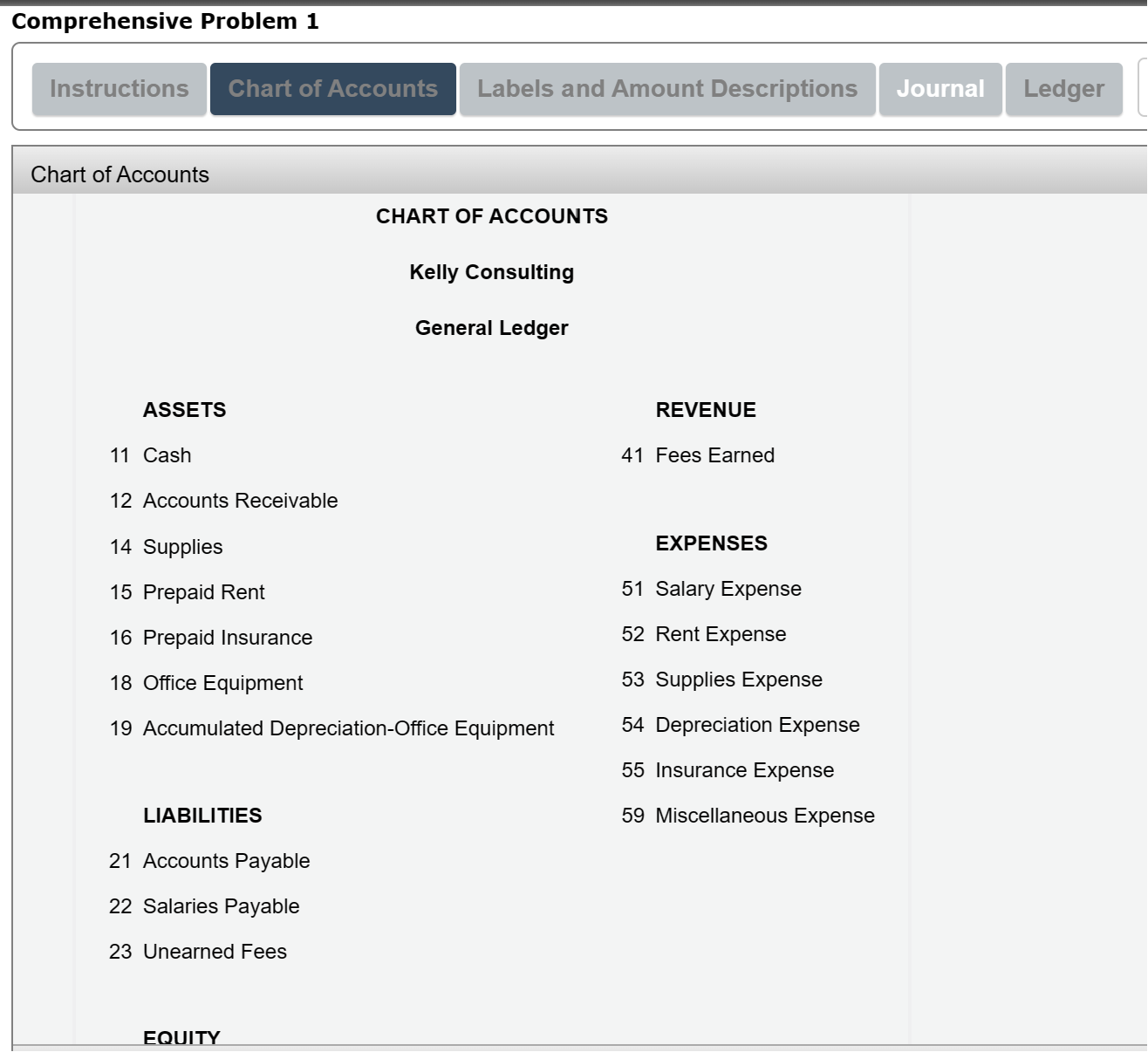Select the 41 Fees Earned account

pos(698,455)
